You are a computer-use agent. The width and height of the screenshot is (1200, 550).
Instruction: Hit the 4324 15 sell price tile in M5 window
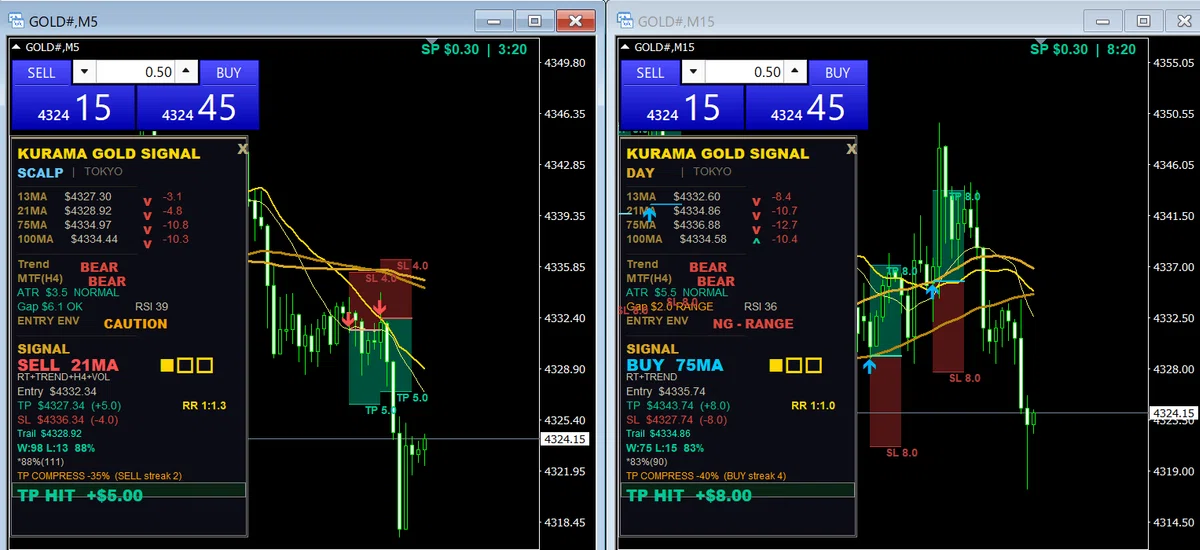[x=73, y=108]
